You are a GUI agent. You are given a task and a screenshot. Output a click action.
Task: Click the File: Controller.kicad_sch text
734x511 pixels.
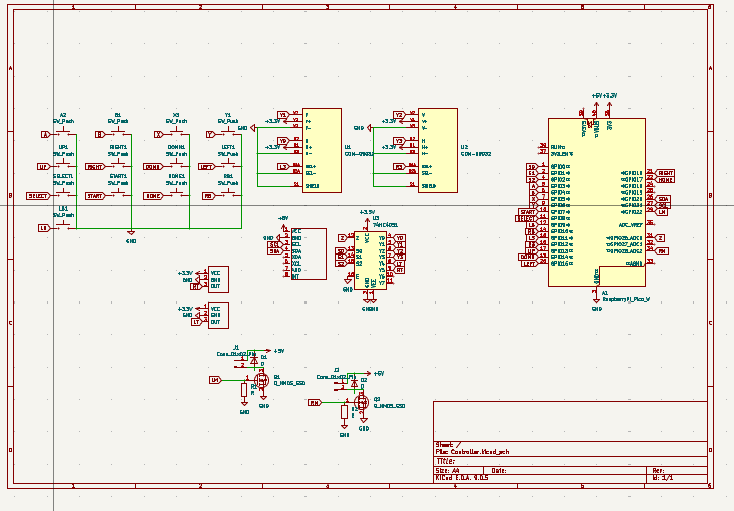(472, 452)
